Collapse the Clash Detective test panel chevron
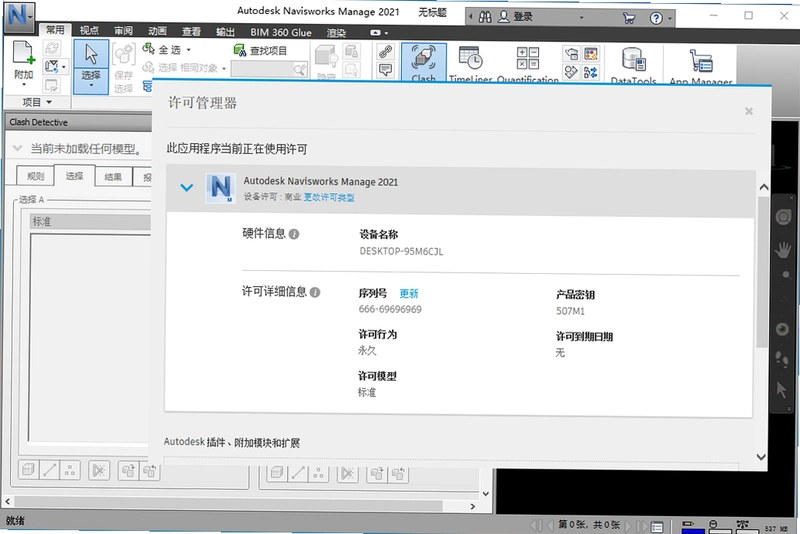The height and width of the screenshot is (534, 800). 17,148
